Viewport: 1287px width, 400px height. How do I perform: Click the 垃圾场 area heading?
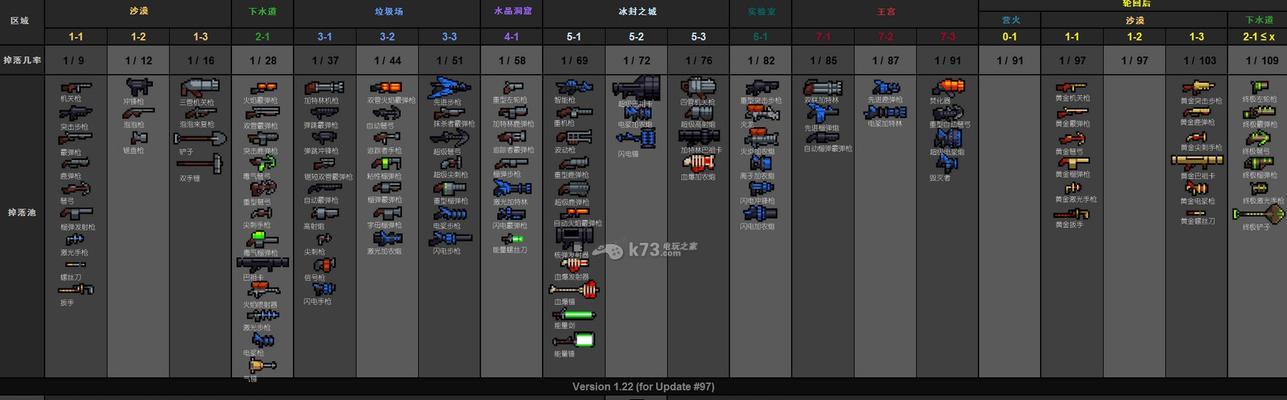tap(388, 12)
